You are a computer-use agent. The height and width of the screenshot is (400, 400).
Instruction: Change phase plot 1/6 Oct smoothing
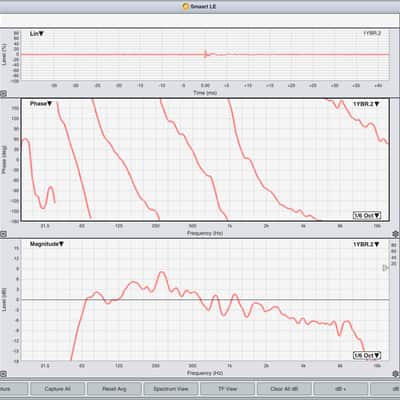[x=367, y=215]
